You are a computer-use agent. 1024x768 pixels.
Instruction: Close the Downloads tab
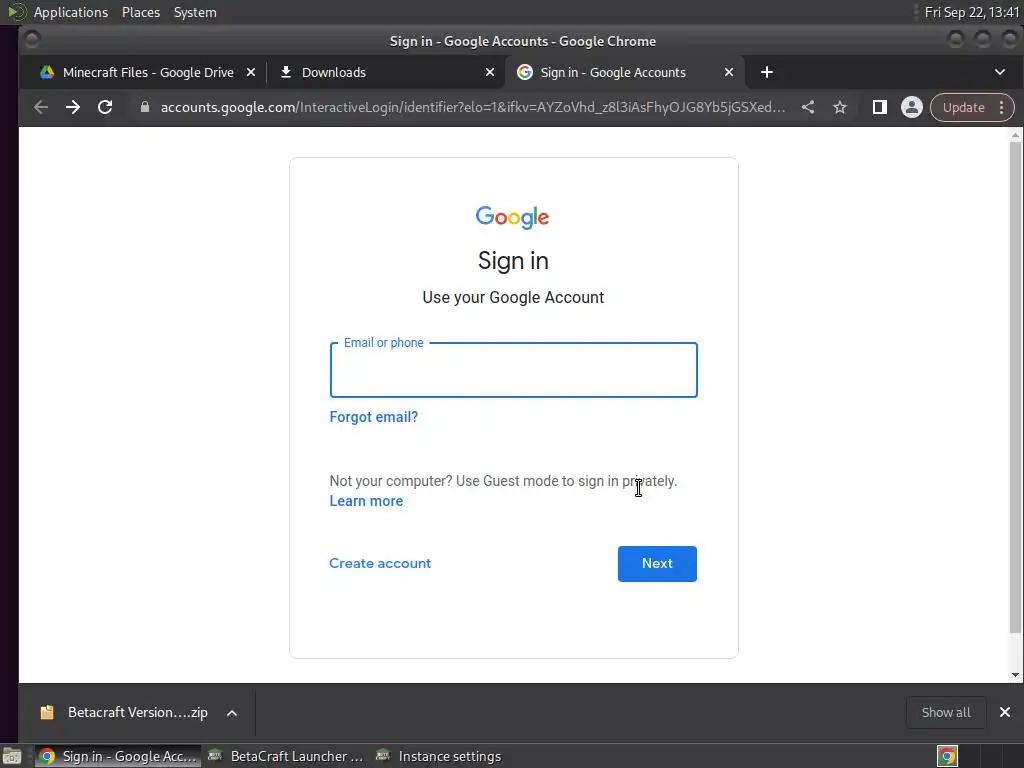click(x=490, y=72)
